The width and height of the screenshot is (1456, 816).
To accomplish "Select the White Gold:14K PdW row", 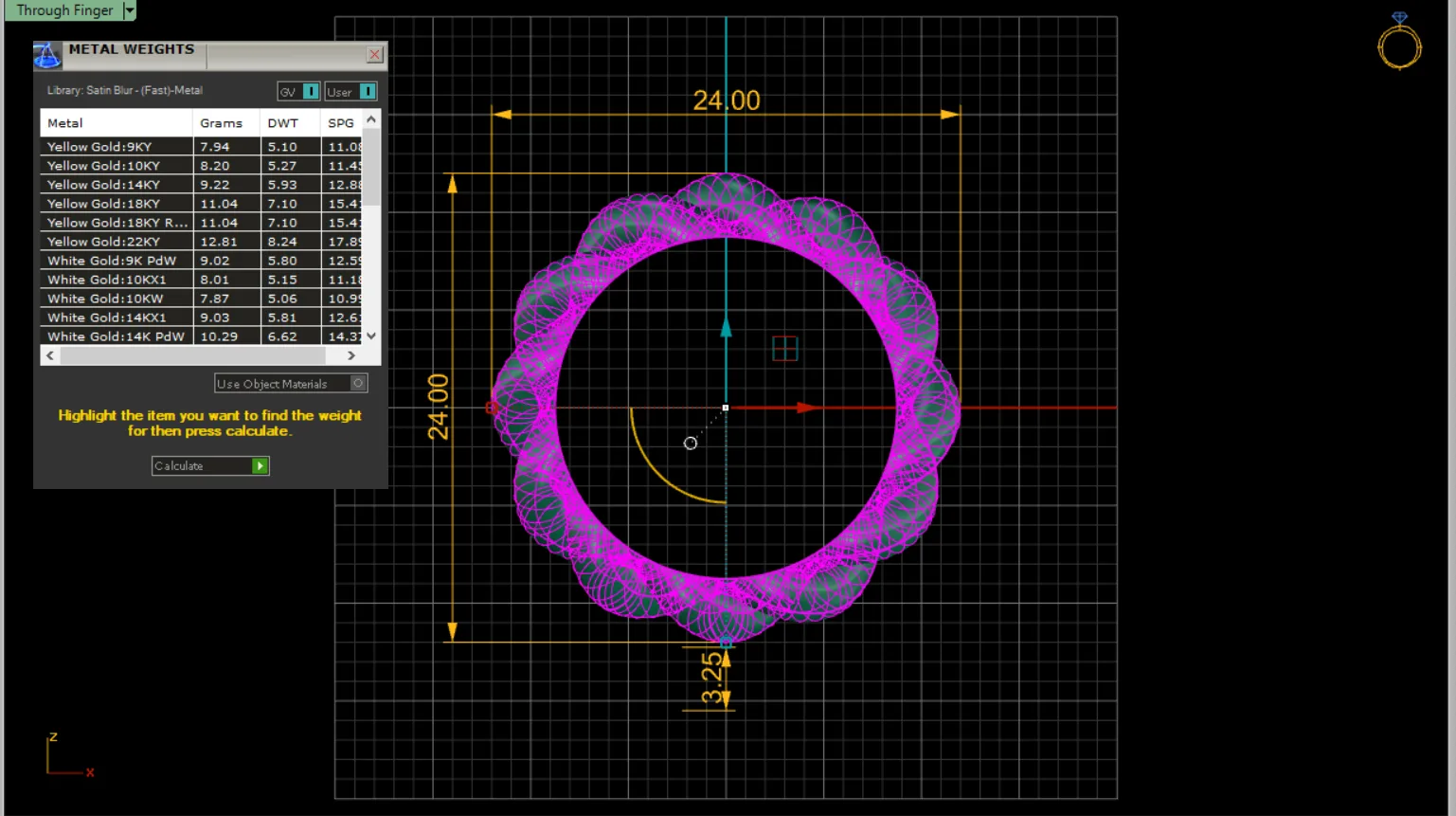I will (x=201, y=336).
